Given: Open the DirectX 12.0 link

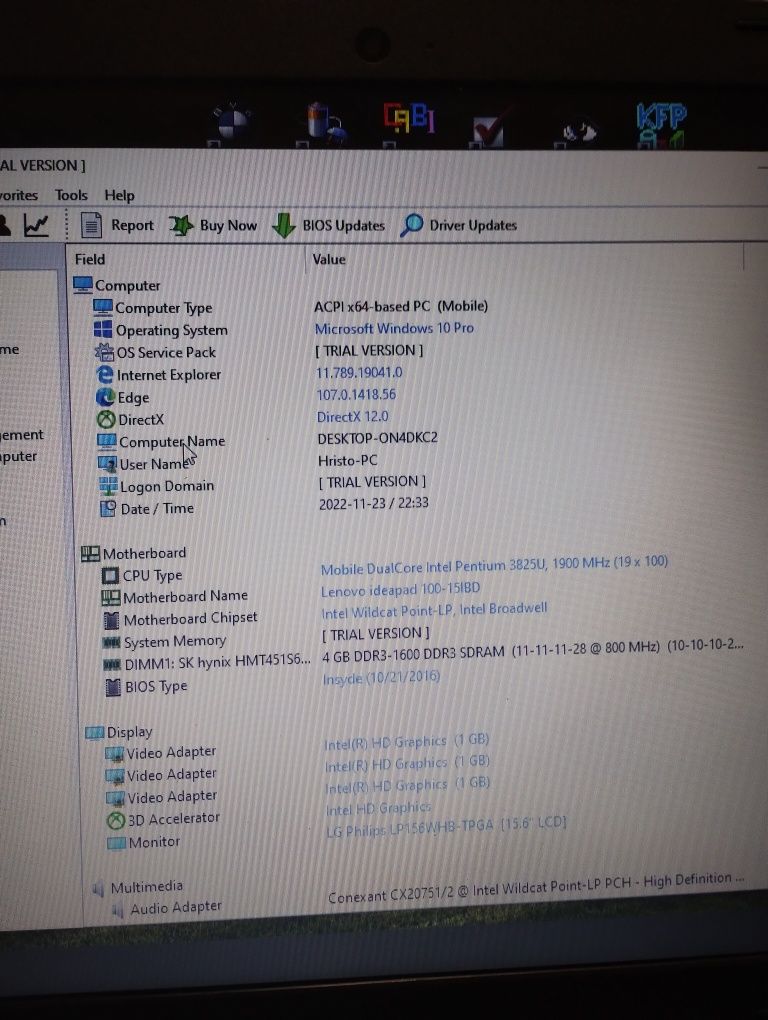Looking at the screenshot, I should pyautogui.click(x=352, y=416).
